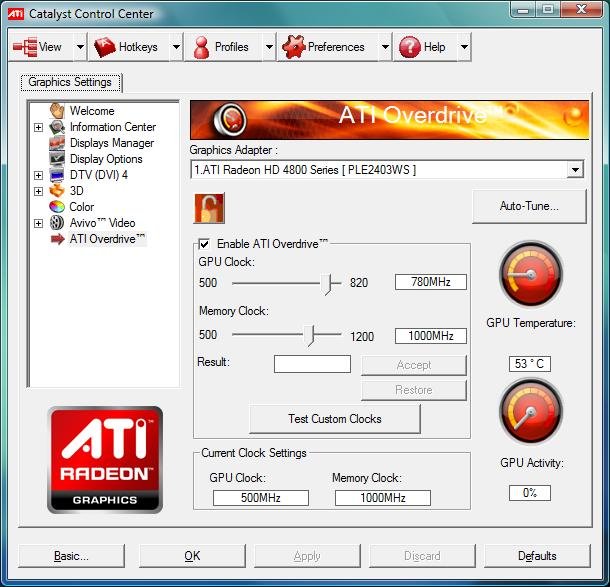Open the Graphics Adapter dropdown list
This screenshot has height=587, width=610.
(574, 170)
